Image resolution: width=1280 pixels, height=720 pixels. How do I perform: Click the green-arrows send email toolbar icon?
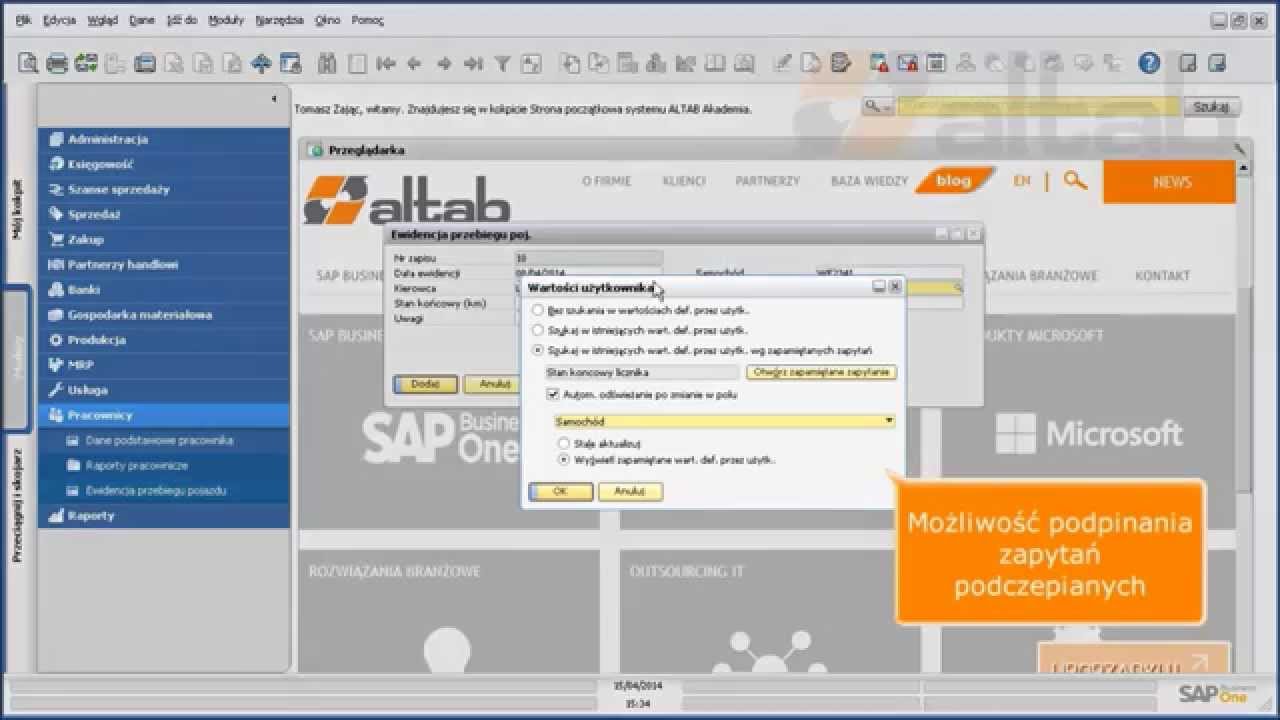pyautogui.click(x=86, y=64)
